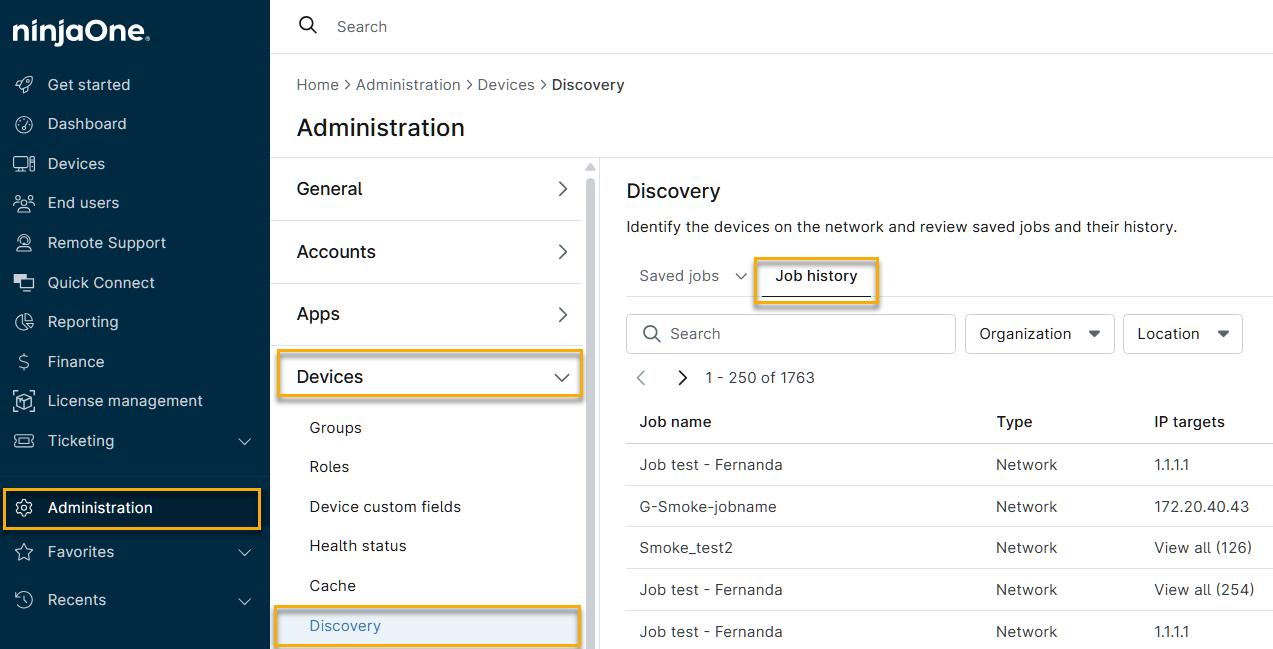Open Administration from sidebar
This screenshot has width=1273, height=649.
(x=132, y=508)
